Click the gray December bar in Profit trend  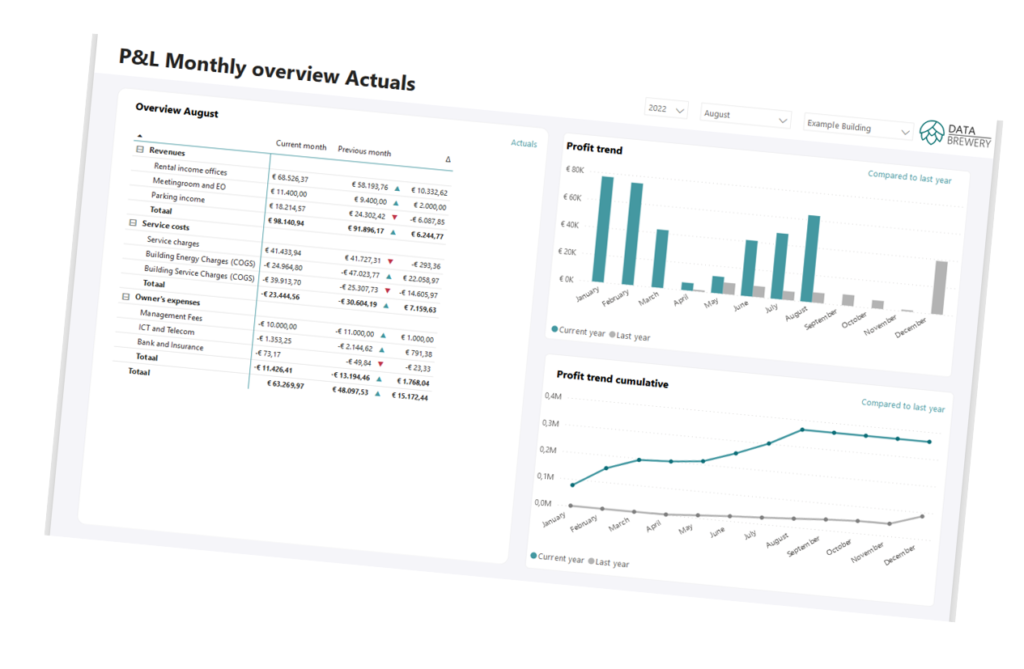tap(939, 288)
